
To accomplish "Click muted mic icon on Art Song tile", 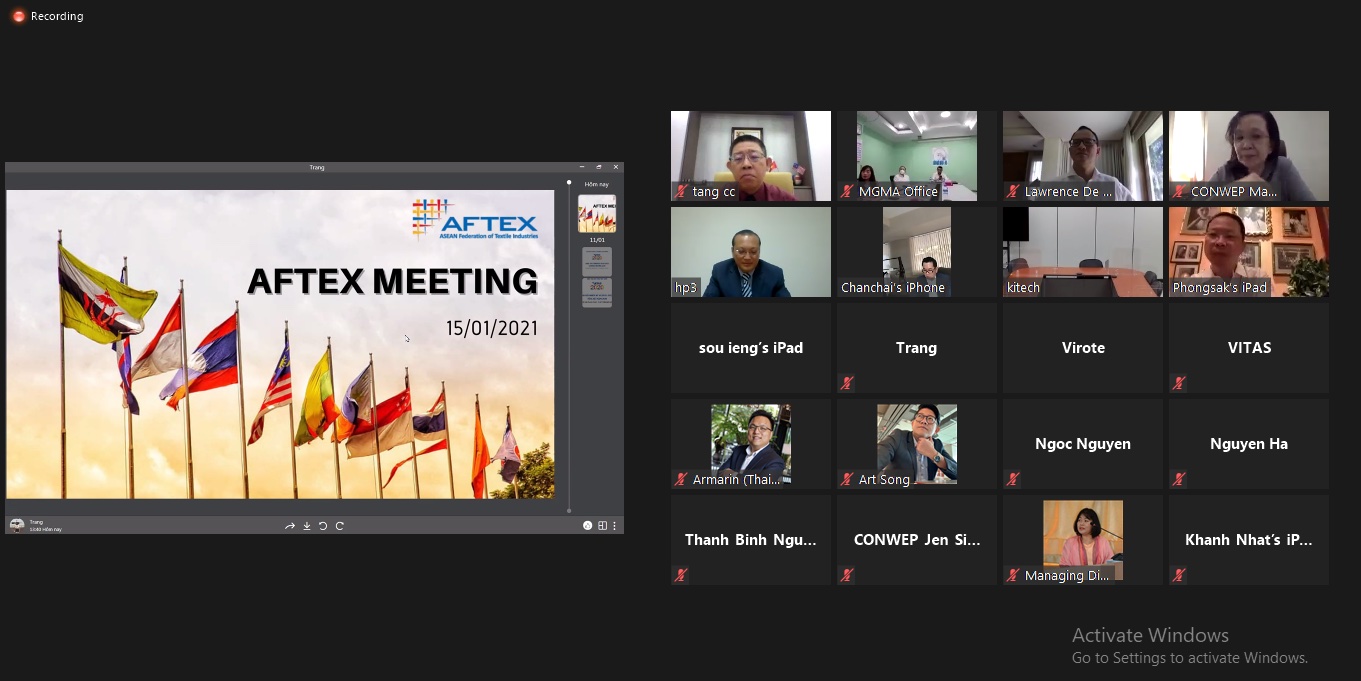I will point(847,479).
